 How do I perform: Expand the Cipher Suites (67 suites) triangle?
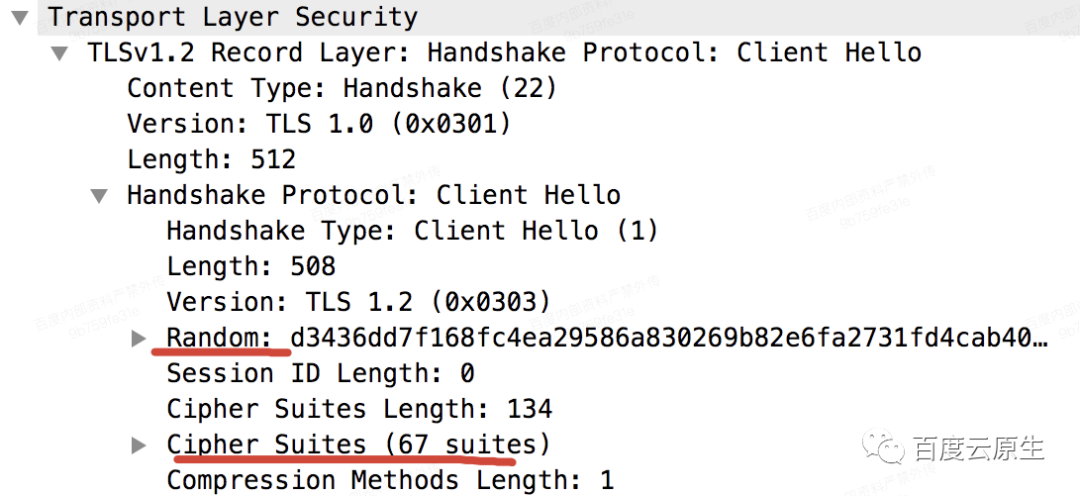click(x=139, y=446)
